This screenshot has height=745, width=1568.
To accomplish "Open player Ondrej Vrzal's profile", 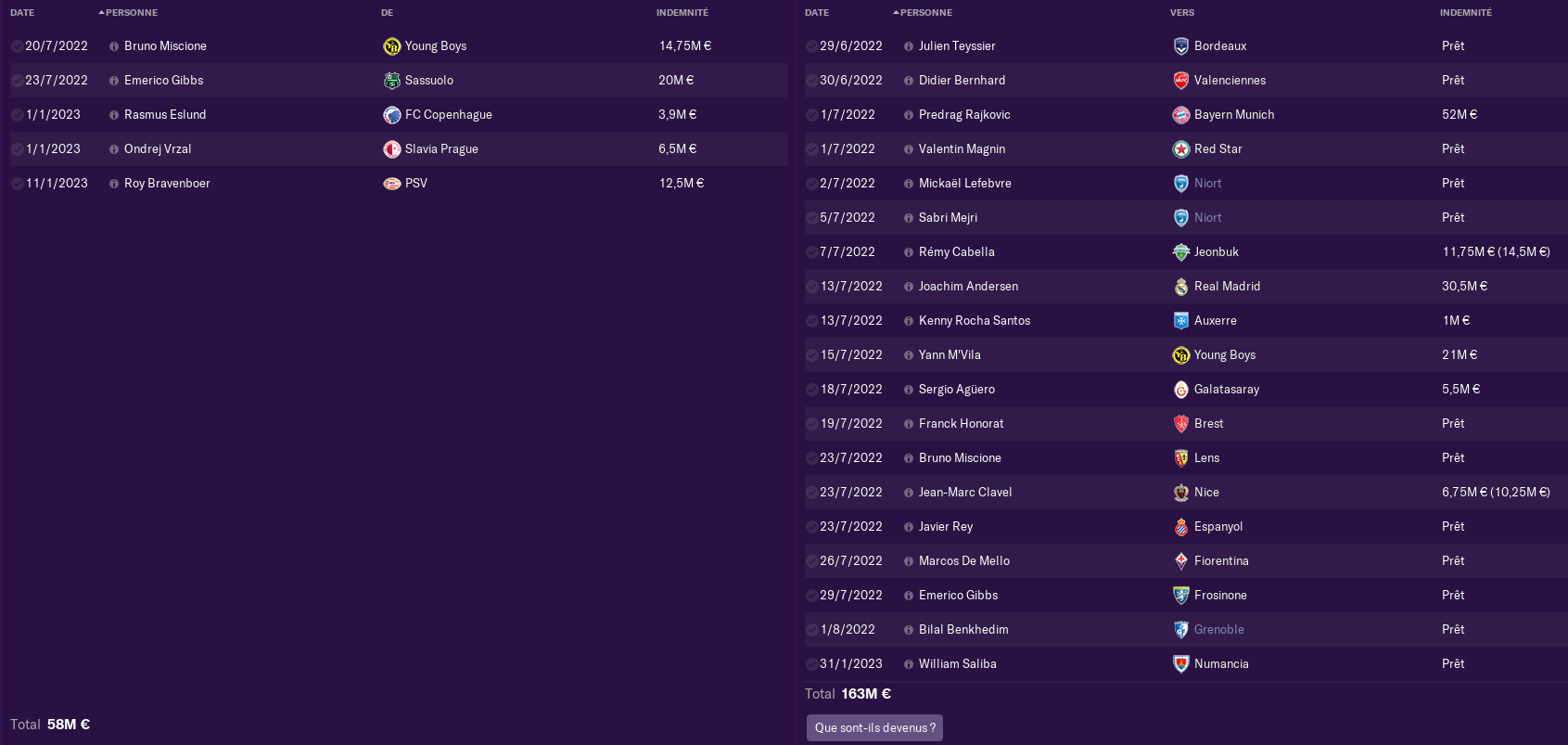I will 158,149.
